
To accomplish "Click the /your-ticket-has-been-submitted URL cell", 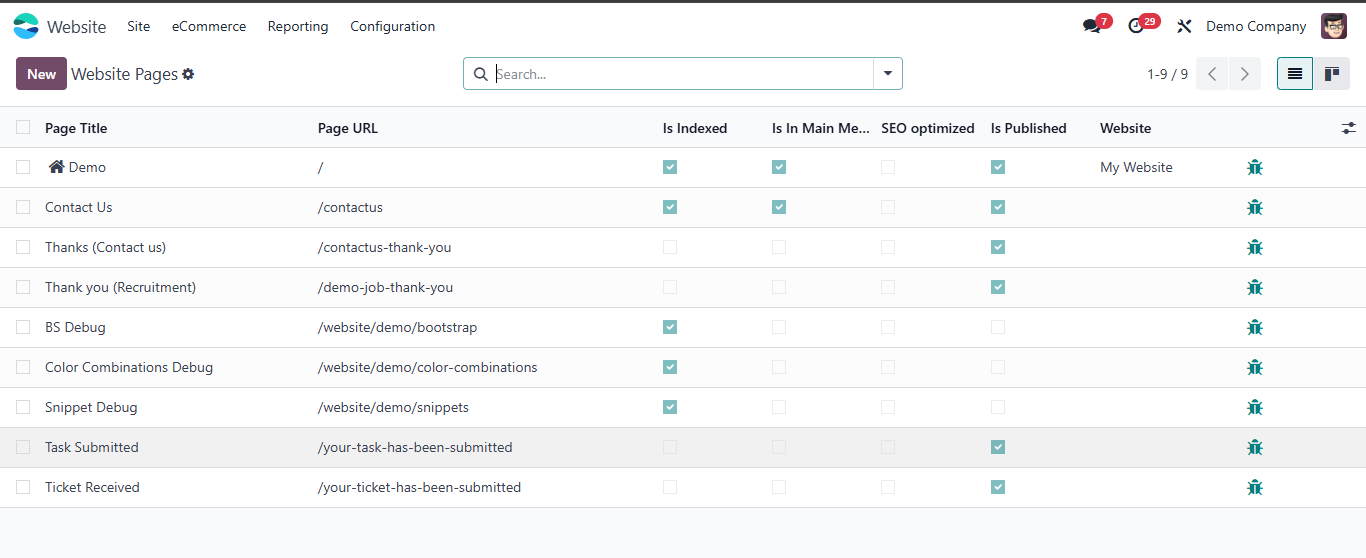I will 419,487.
